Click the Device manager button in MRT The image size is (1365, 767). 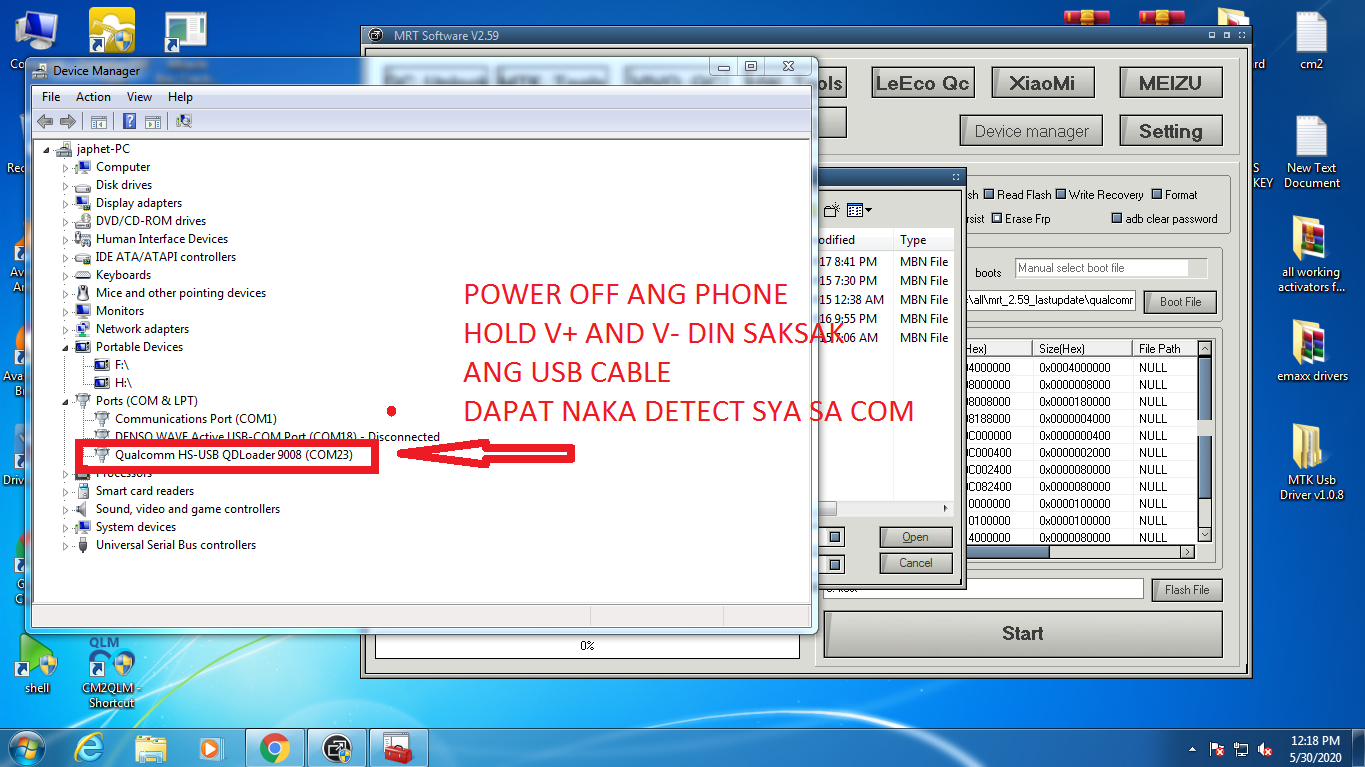pos(1031,131)
